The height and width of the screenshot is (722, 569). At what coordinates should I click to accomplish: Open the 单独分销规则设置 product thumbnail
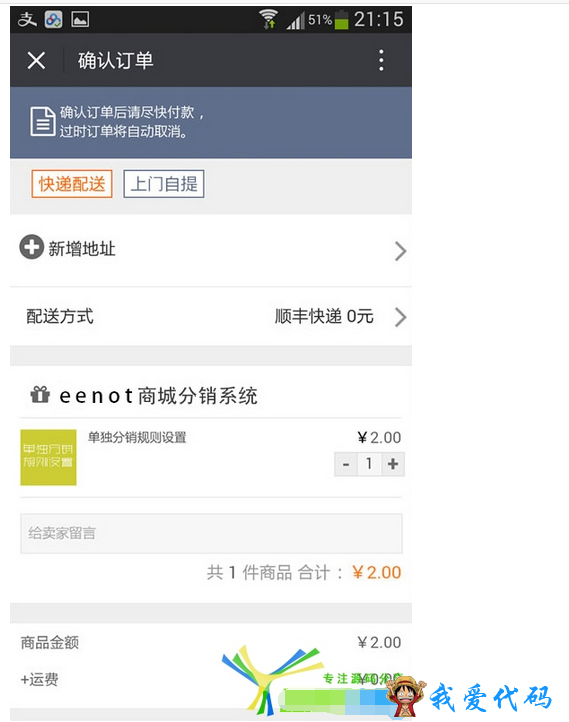pos(48,457)
